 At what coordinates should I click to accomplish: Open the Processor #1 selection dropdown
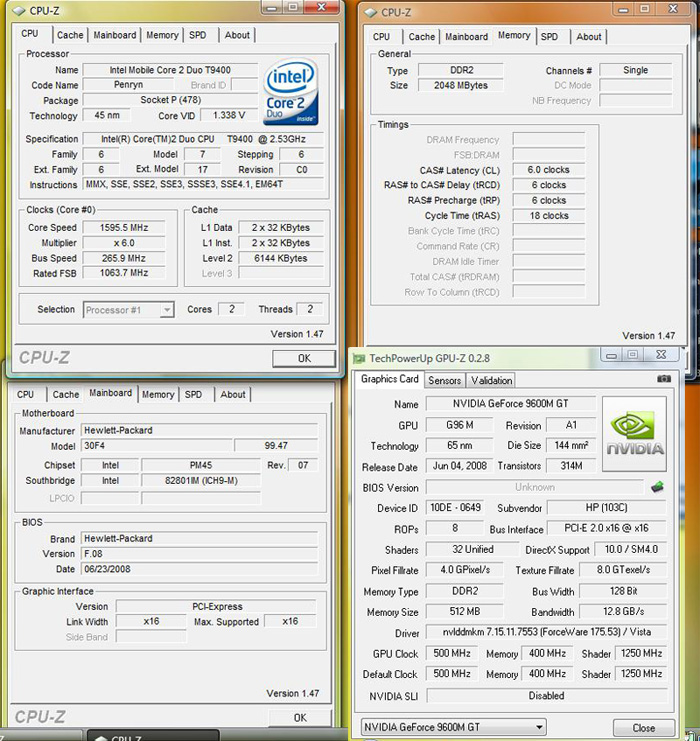click(x=129, y=310)
